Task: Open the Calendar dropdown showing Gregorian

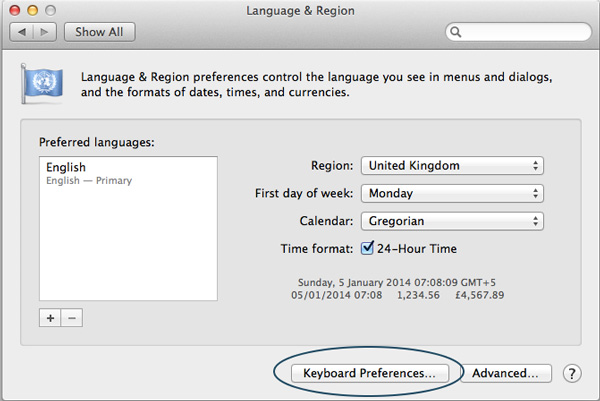Action: click(452, 221)
